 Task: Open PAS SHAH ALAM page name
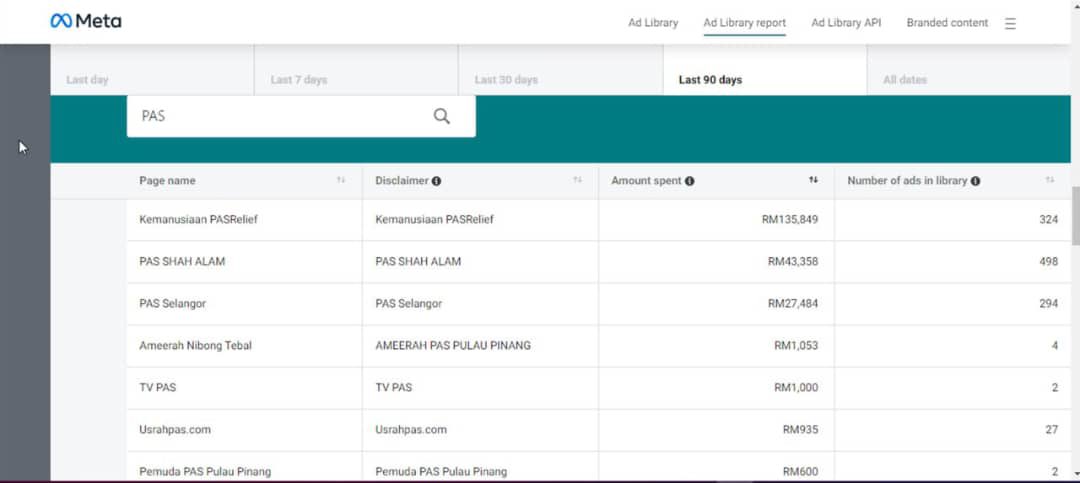[x=182, y=262]
